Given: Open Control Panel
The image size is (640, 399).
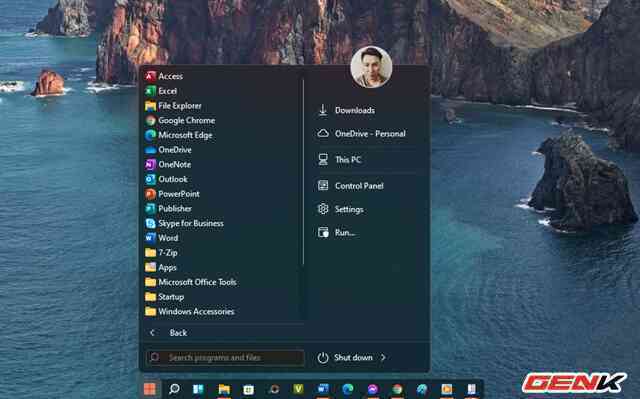Looking at the screenshot, I should tap(351, 186).
